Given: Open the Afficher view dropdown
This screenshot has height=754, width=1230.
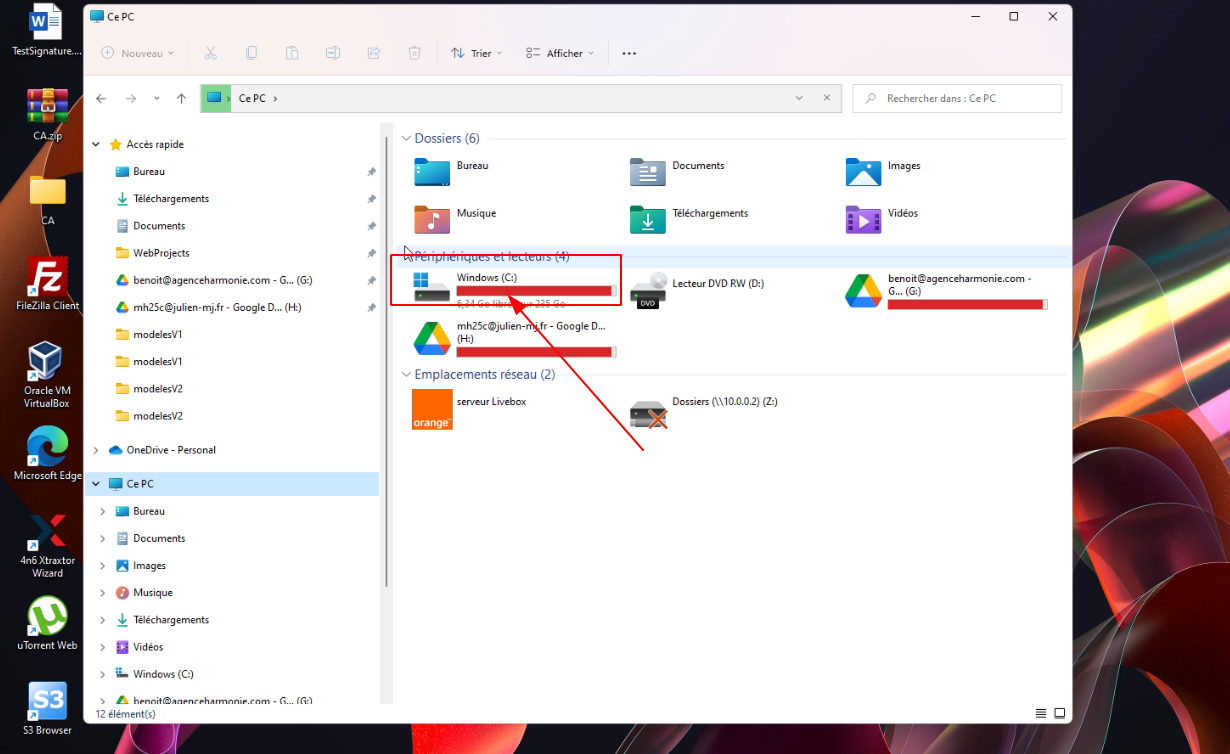Looking at the screenshot, I should point(560,53).
